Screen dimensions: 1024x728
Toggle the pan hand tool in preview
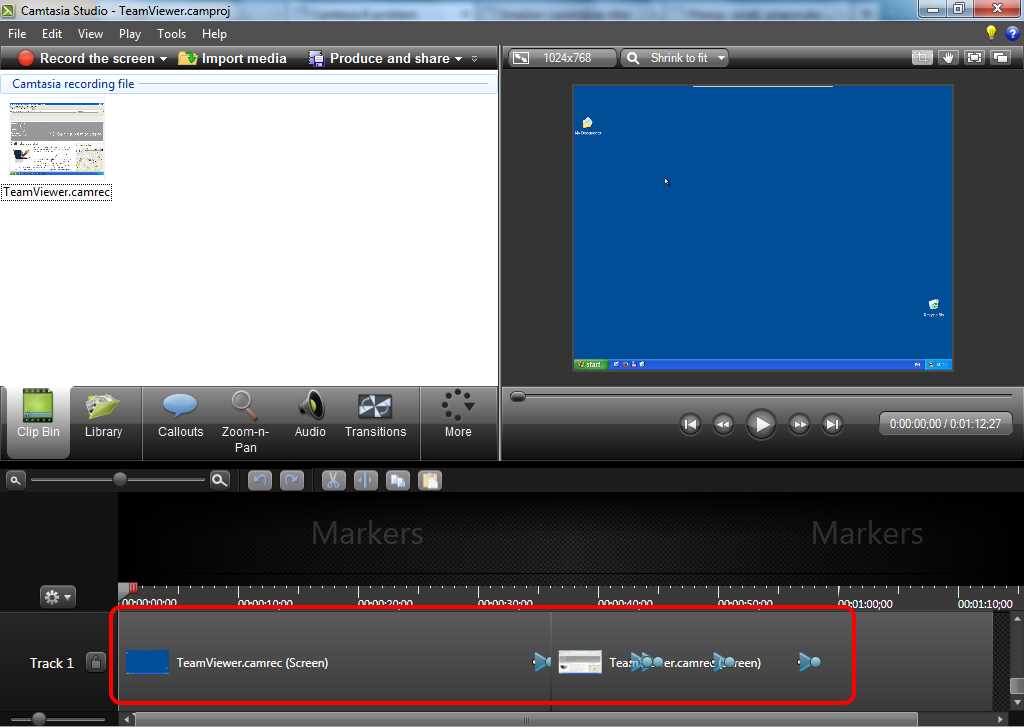coord(948,58)
